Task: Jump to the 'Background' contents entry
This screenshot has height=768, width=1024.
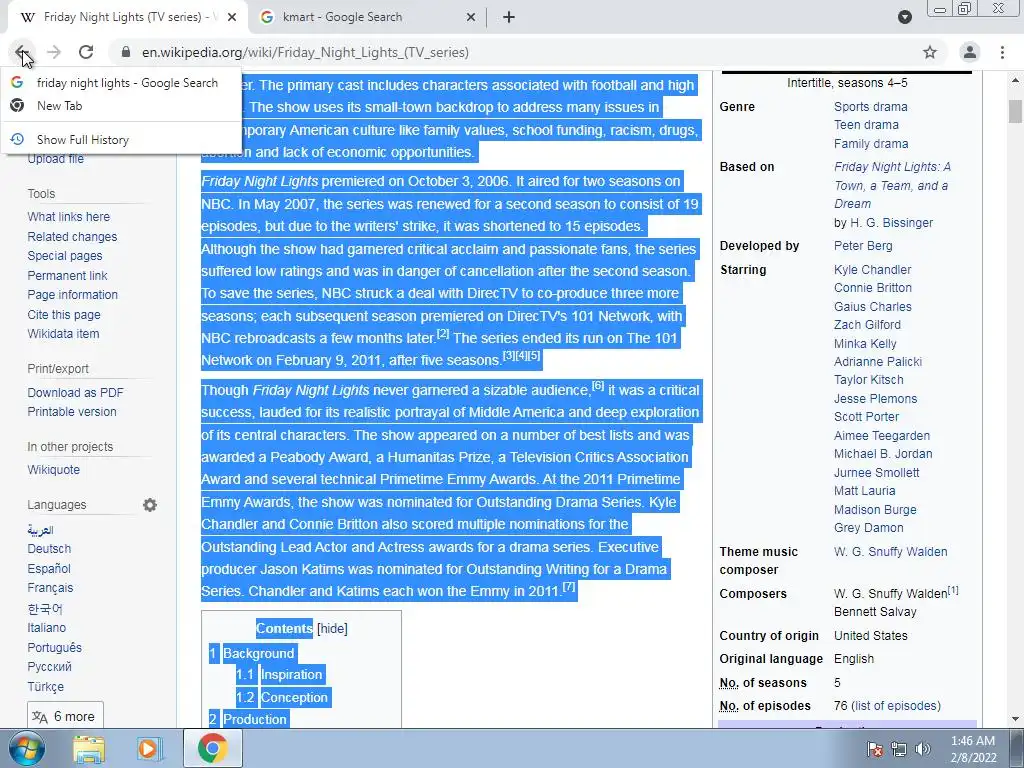Action: (259, 653)
